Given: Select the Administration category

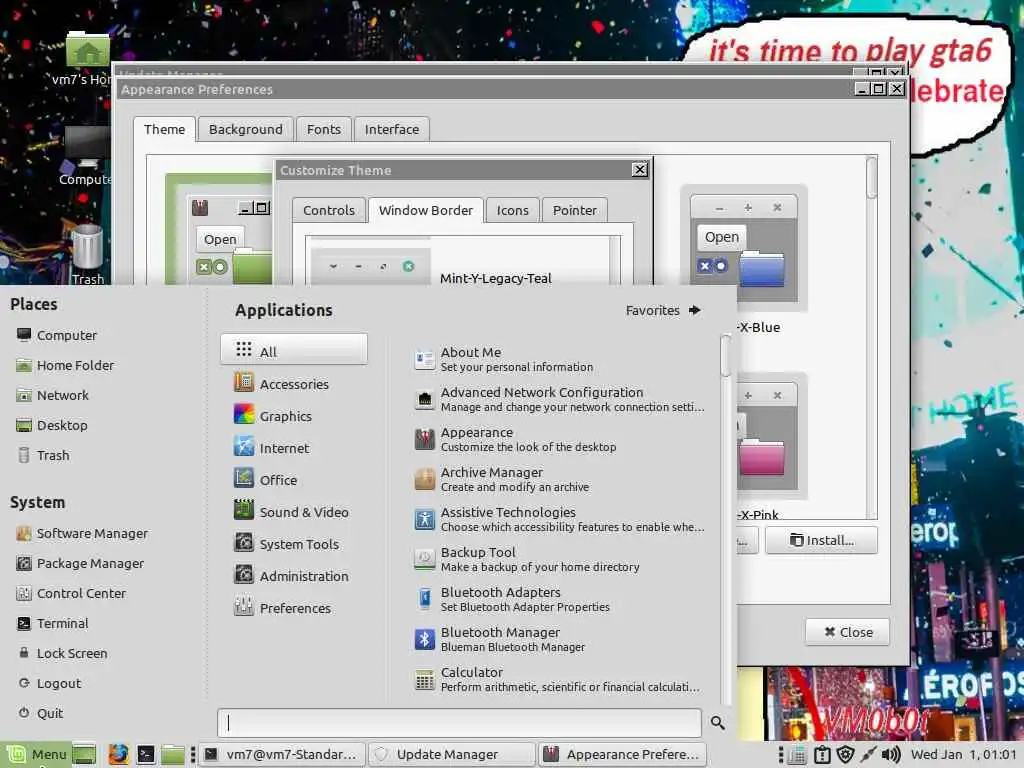Looking at the screenshot, I should (294, 575).
